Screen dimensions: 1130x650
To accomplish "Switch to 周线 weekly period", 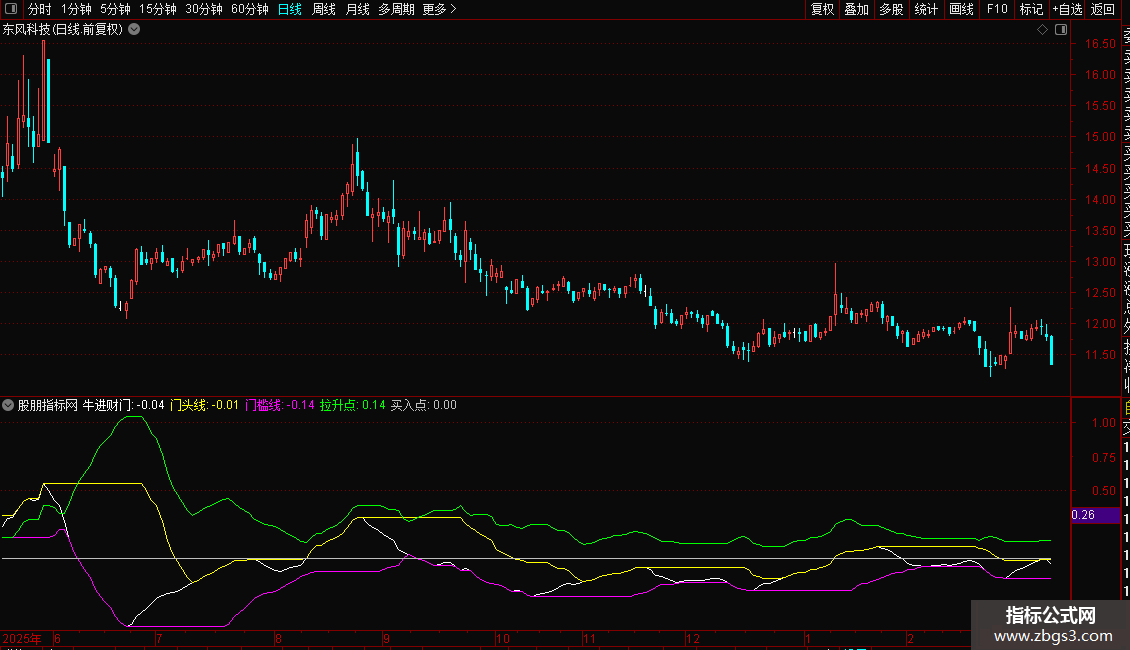I will click(x=324, y=9).
